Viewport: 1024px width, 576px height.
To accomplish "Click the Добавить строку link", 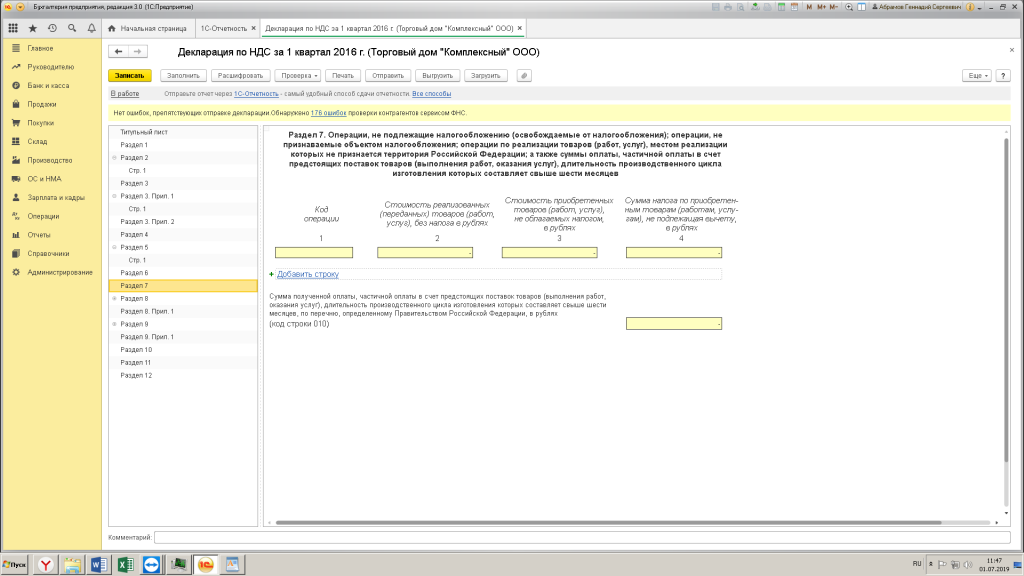I will (308, 274).
